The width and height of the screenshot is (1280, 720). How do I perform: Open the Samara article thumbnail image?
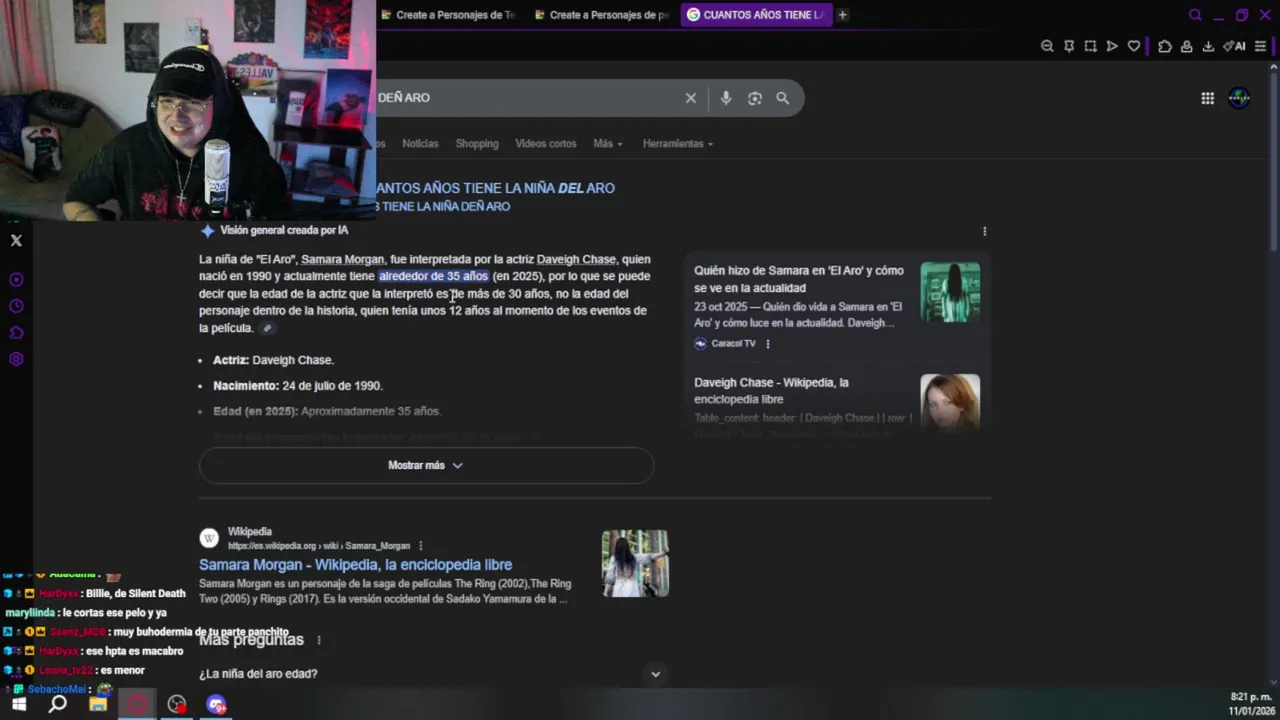[950, 292]
